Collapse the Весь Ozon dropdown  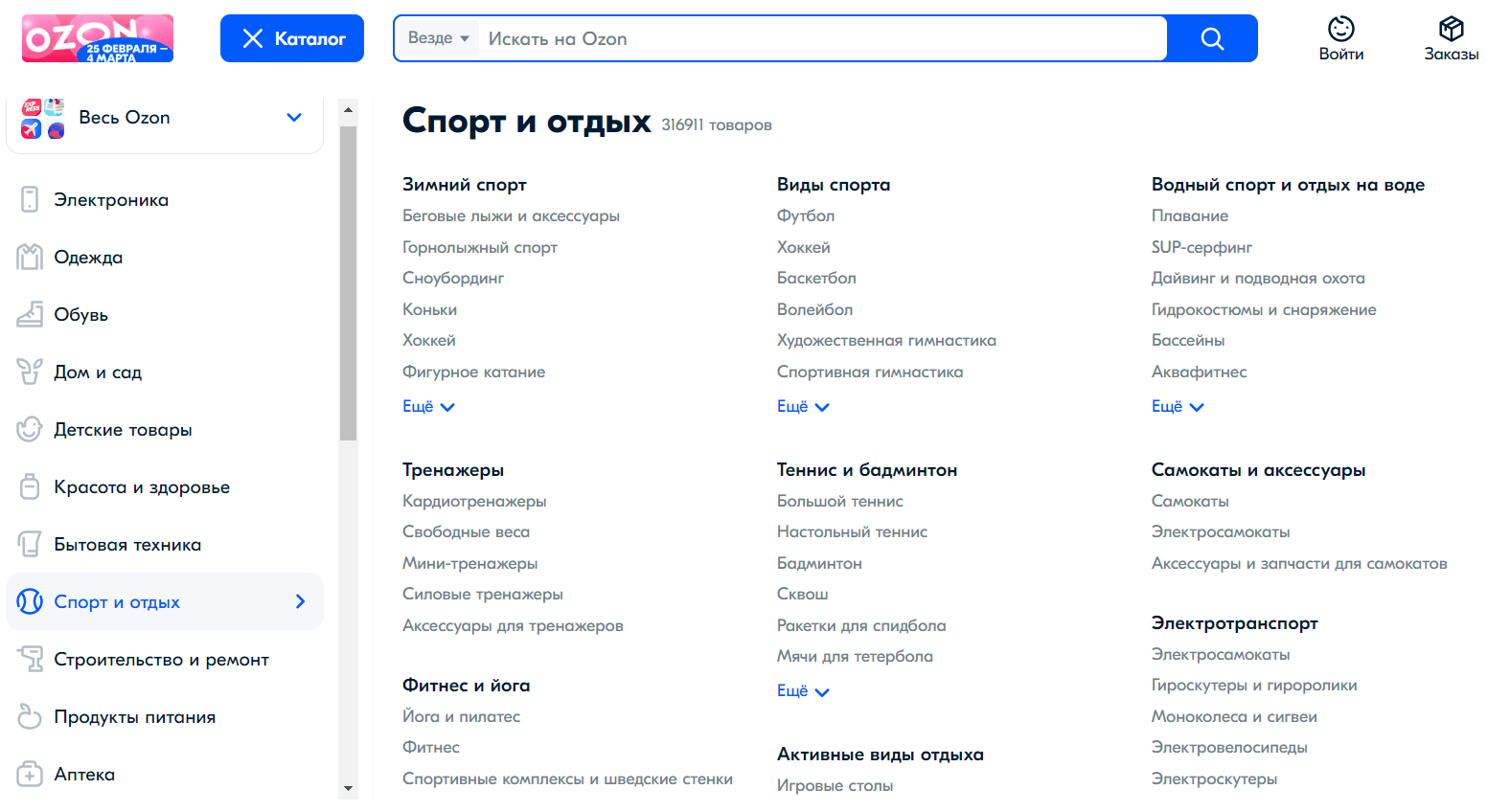293,117
